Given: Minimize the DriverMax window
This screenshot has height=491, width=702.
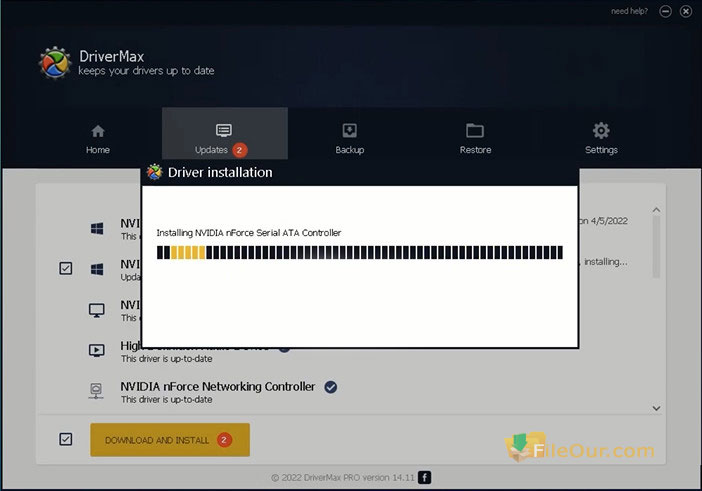Looking at the screenshot, I should point(665,11).
